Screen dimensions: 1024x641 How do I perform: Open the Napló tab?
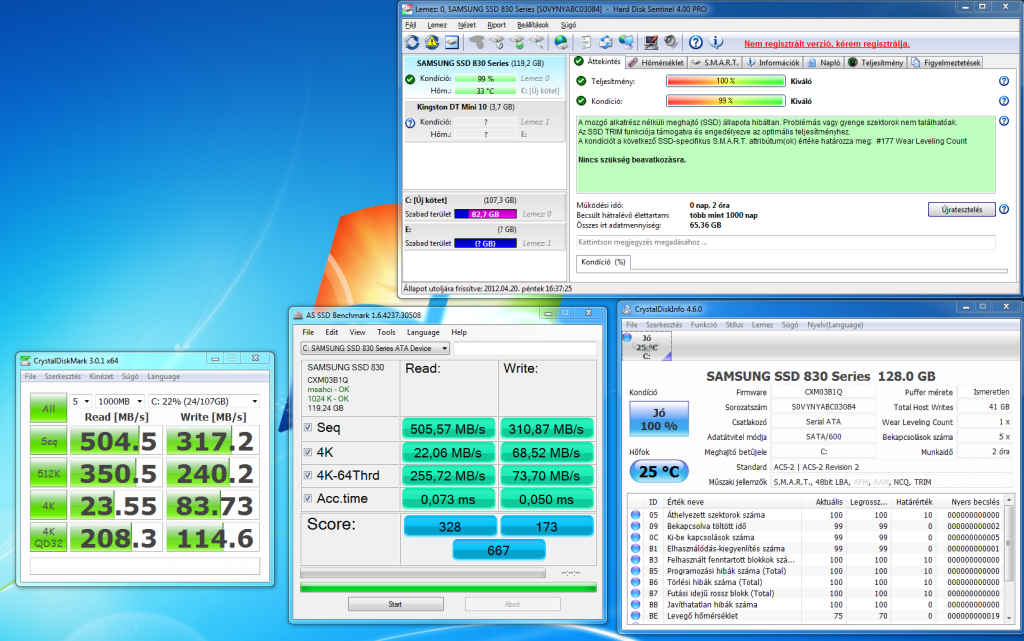pos(824,63)
